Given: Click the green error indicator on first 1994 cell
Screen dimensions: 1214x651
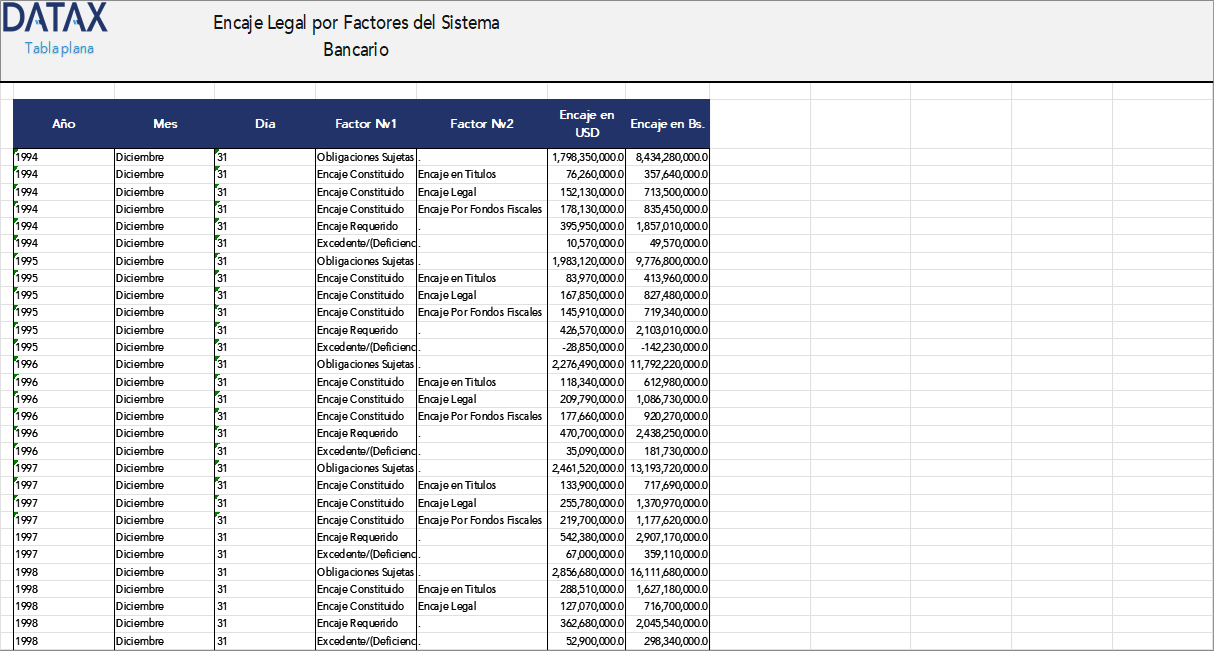Looking at the screenshot, I should [16, 152].
